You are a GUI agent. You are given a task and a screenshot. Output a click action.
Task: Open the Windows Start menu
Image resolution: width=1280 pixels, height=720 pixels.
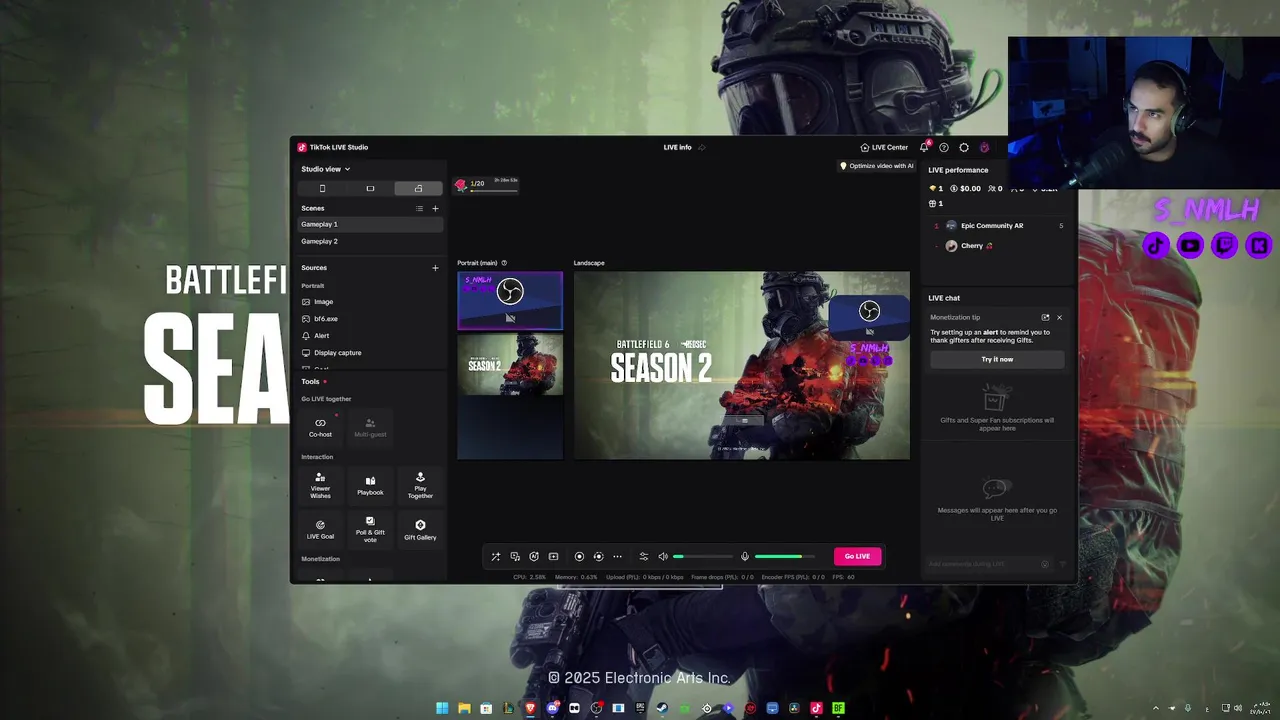442,708
